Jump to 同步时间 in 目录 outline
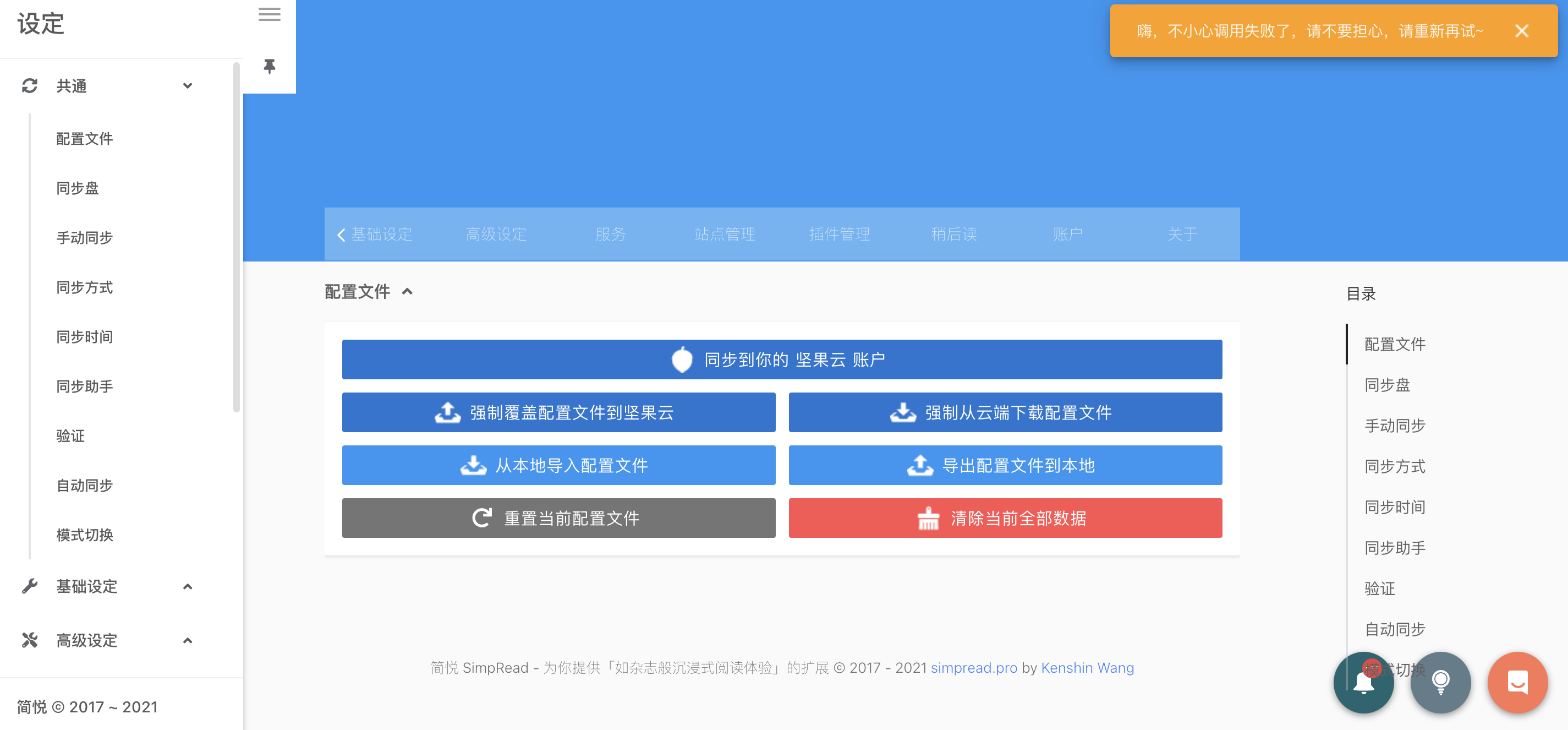 click(1395, 508)
